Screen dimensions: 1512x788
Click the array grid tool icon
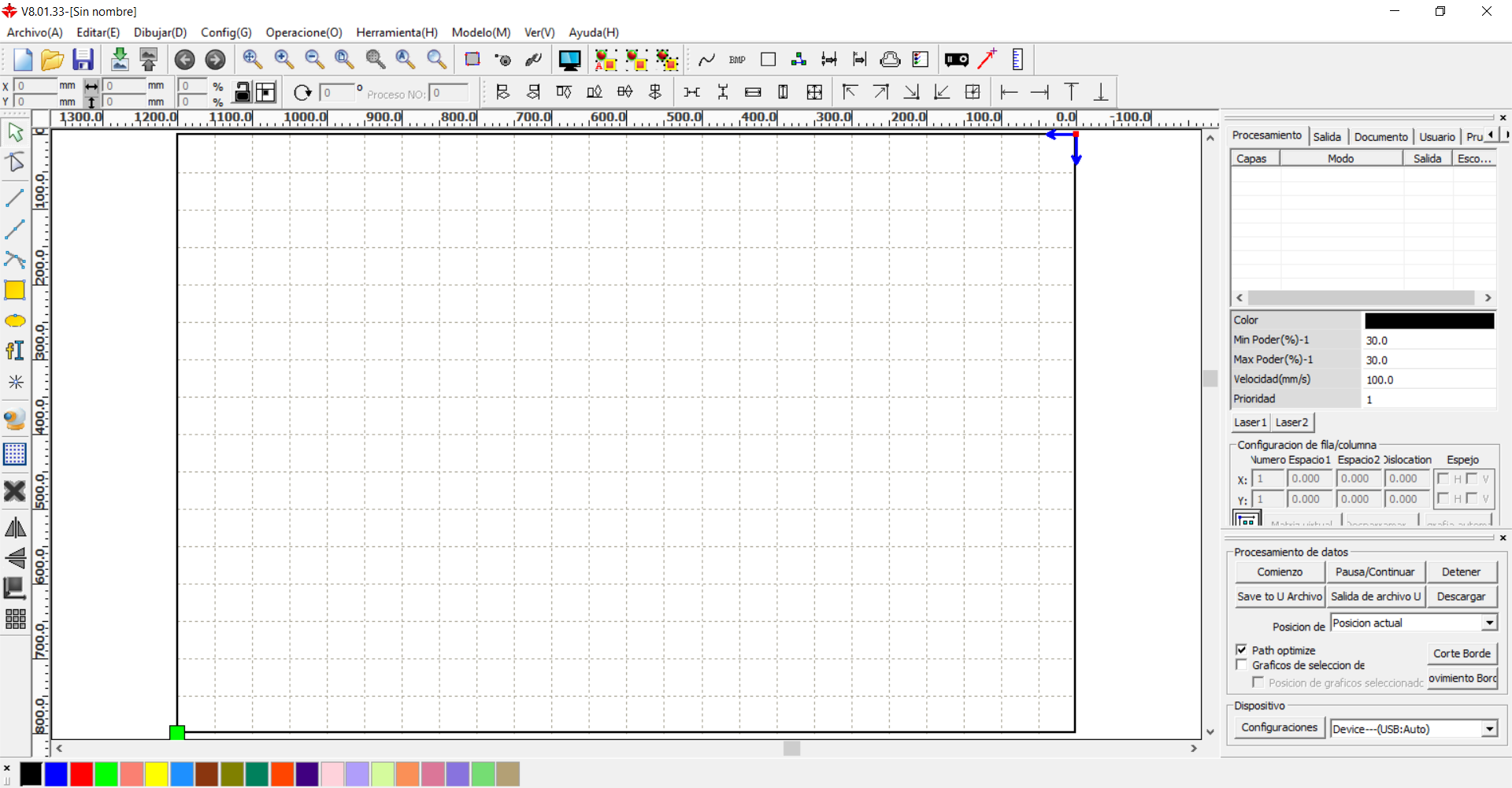(15, 620)
